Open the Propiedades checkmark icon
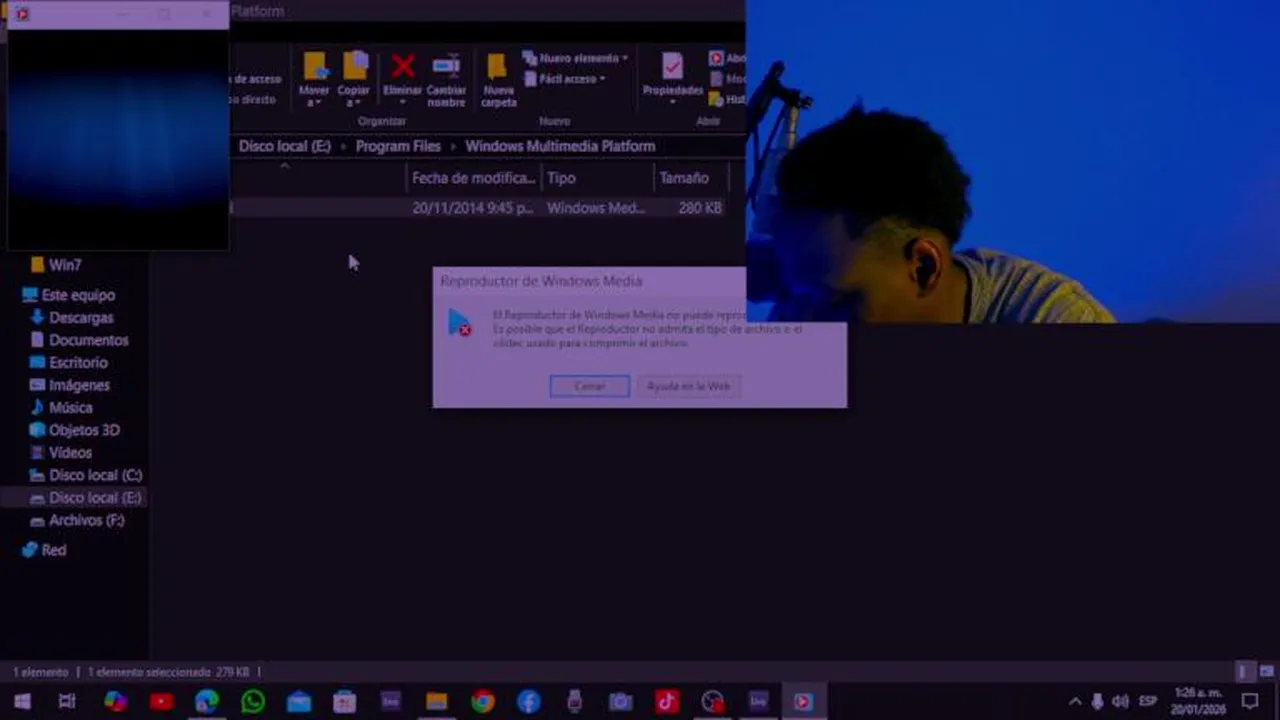 coord(672,66)
